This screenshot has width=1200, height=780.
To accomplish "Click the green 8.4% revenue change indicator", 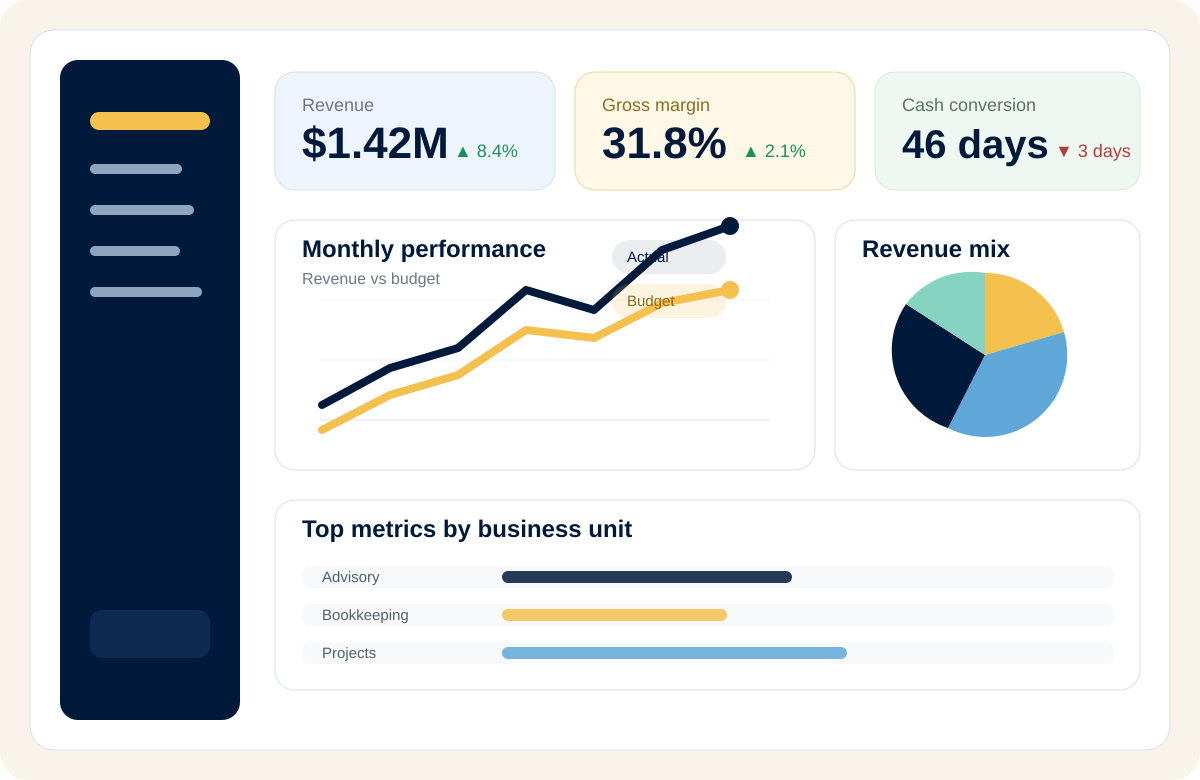I will coord(487,151).
